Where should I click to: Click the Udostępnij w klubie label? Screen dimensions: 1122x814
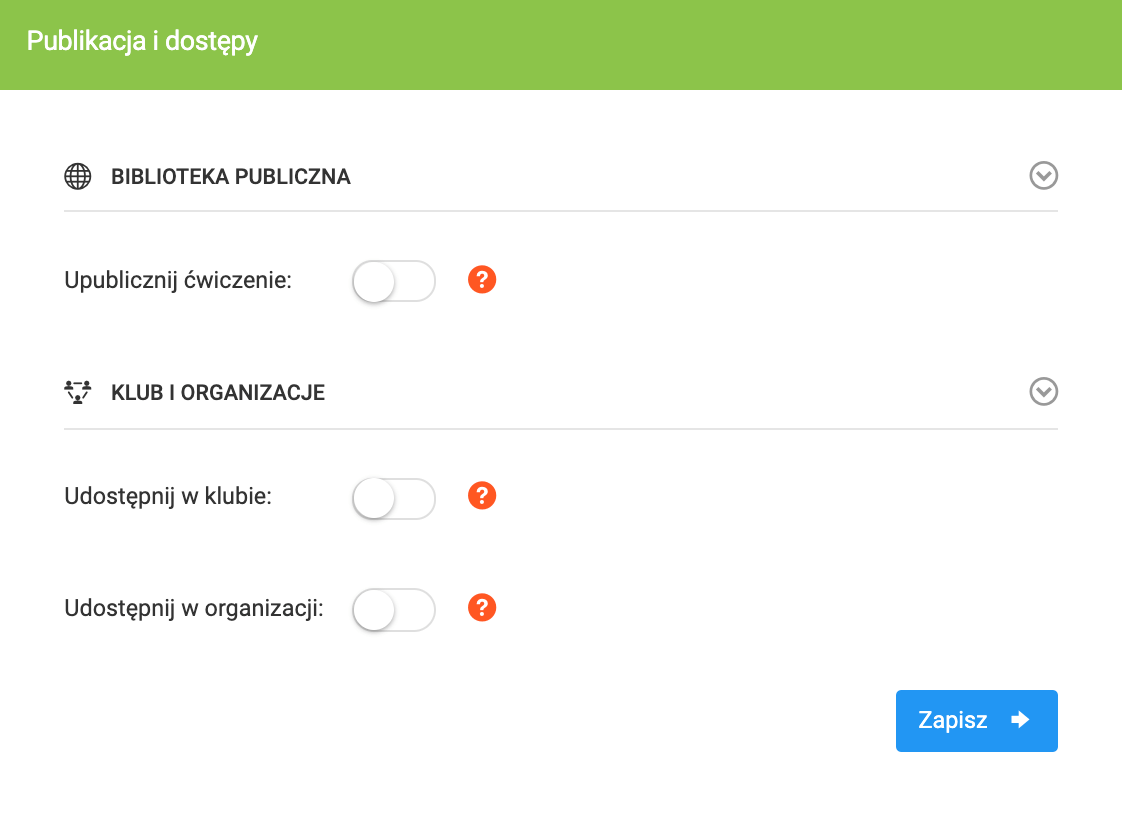168,495
